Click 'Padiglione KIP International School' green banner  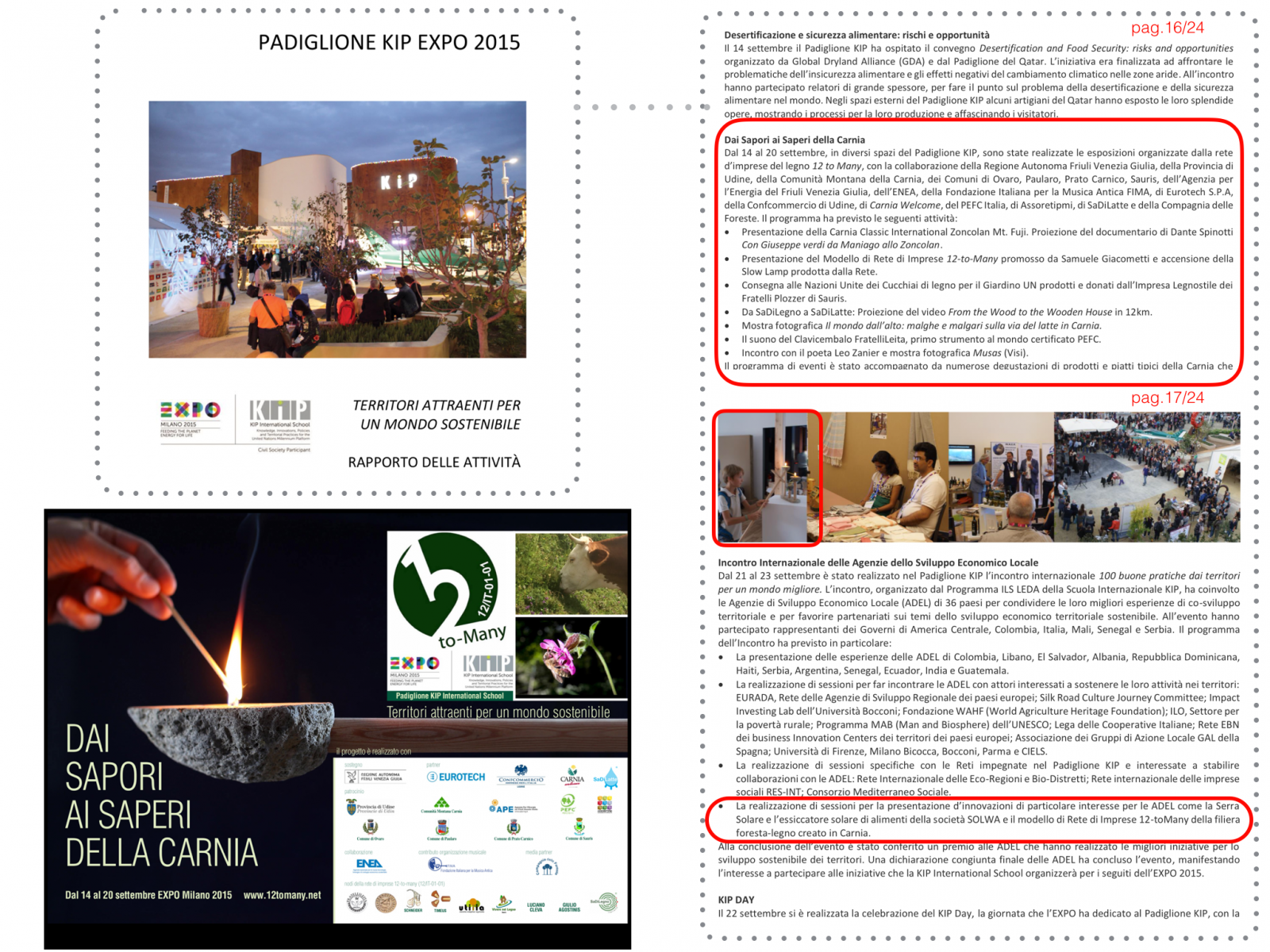coord(450,696)
